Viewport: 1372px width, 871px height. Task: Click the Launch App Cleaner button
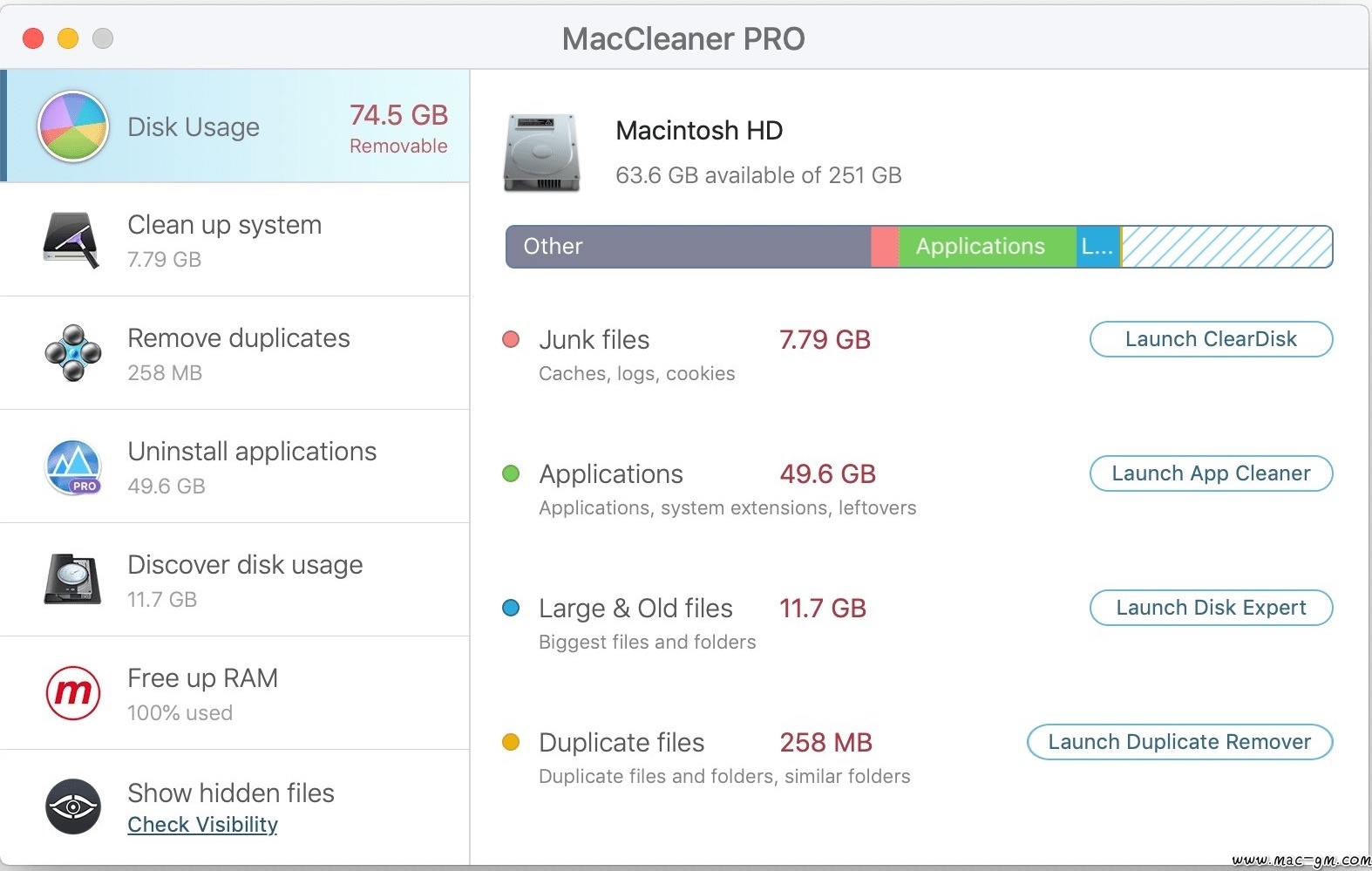tap(1211, 473)
